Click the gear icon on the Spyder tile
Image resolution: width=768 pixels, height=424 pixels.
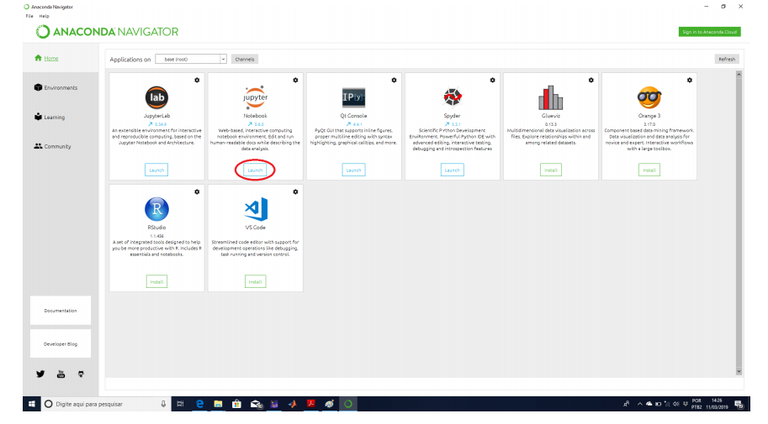(492, 80)
